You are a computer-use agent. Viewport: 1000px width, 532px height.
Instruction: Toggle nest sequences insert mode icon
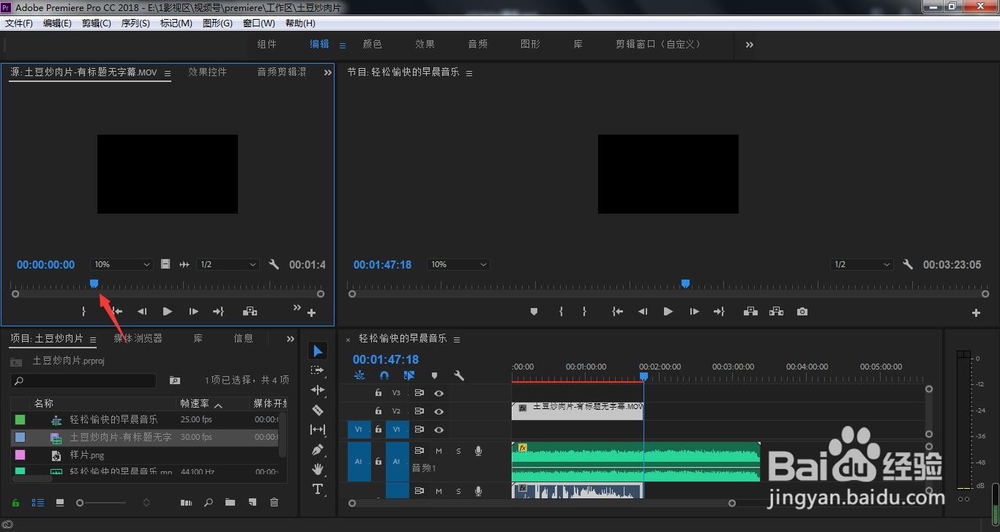point(360,376)
